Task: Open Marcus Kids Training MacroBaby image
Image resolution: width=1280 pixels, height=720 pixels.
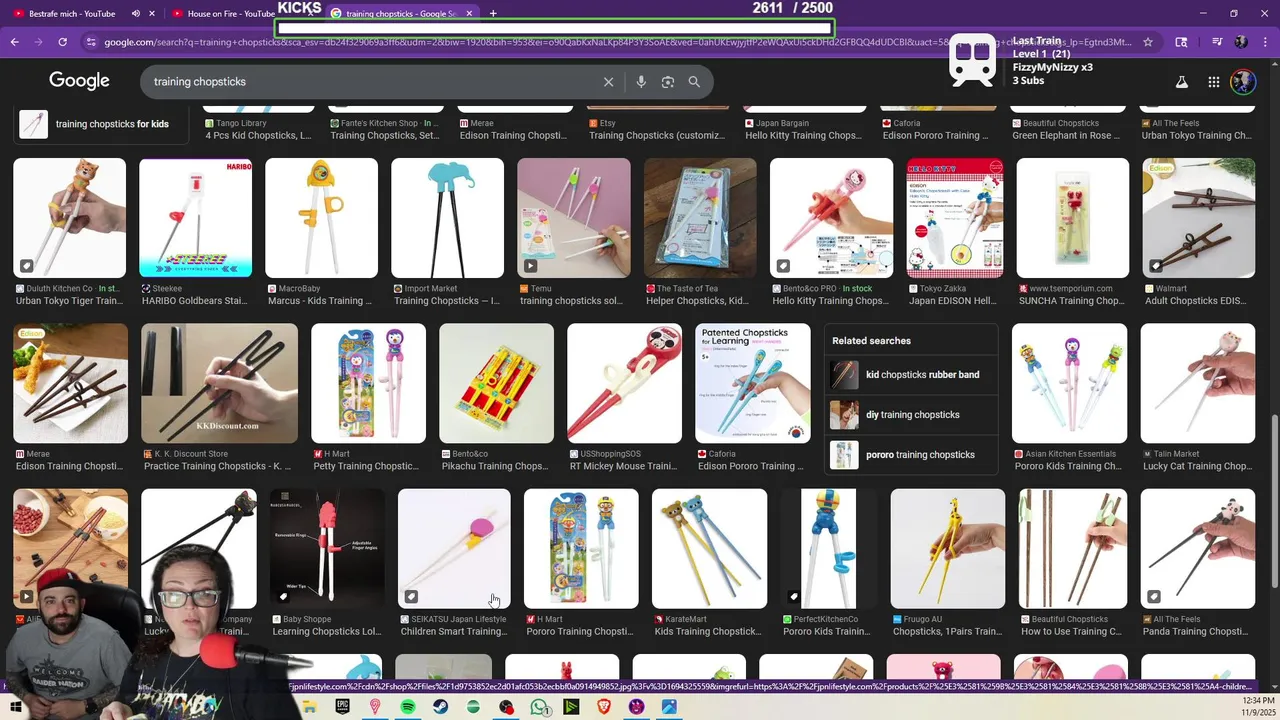Action: coord(322,218)
